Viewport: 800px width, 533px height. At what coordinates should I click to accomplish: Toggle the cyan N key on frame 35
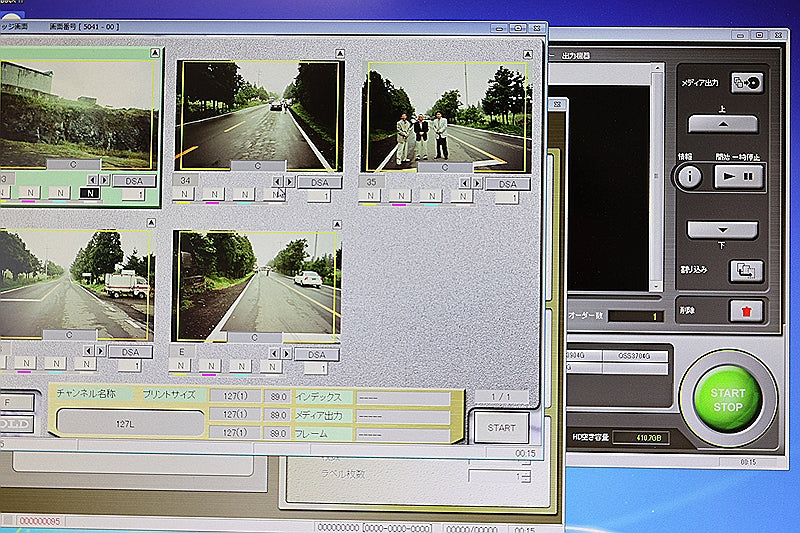(x=432, y=196)
